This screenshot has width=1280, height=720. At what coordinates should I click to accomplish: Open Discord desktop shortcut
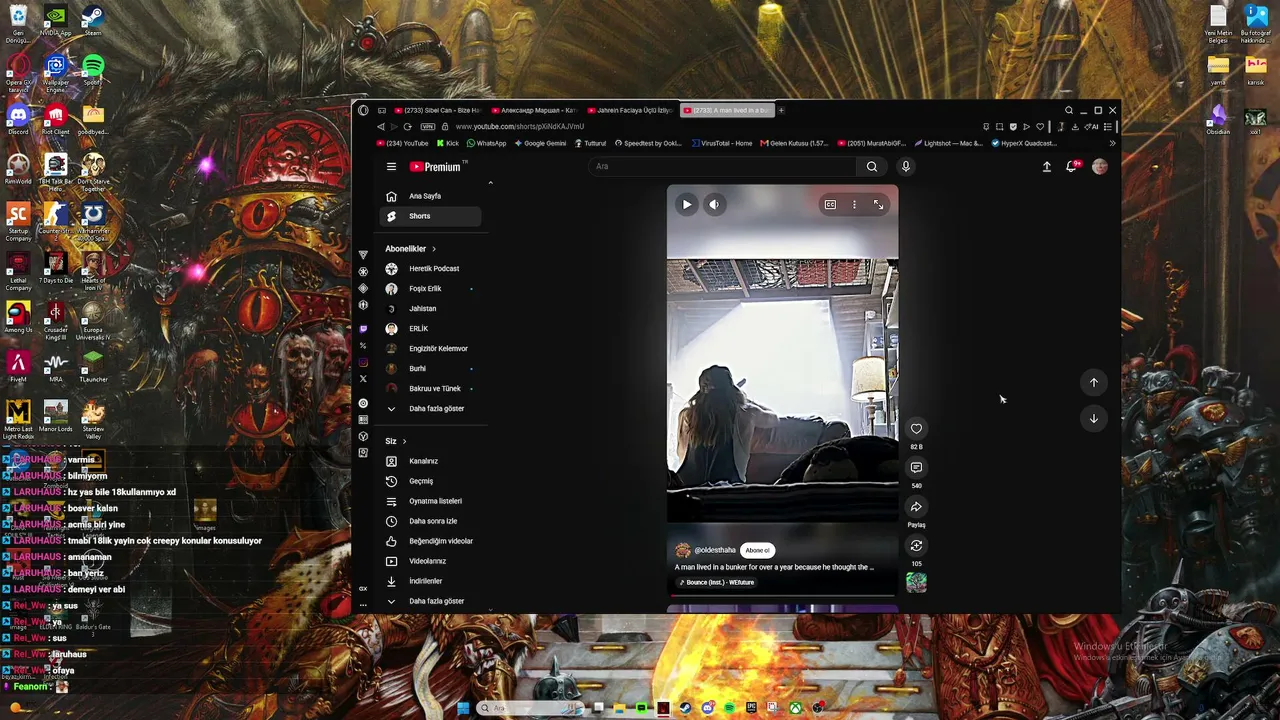click(x=18, y=120)
